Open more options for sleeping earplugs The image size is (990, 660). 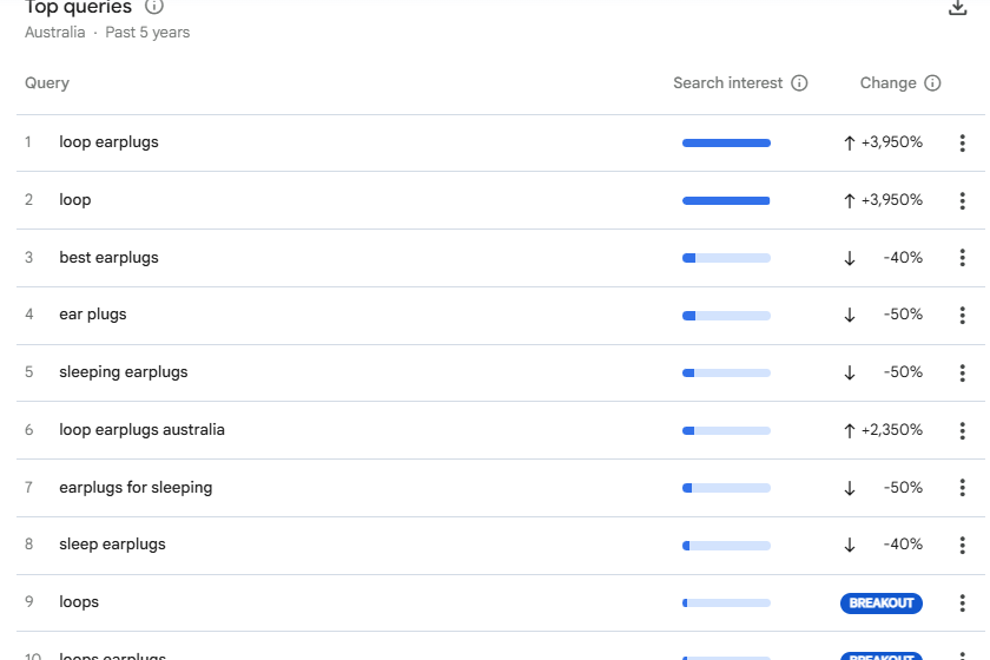pos(962,373)
